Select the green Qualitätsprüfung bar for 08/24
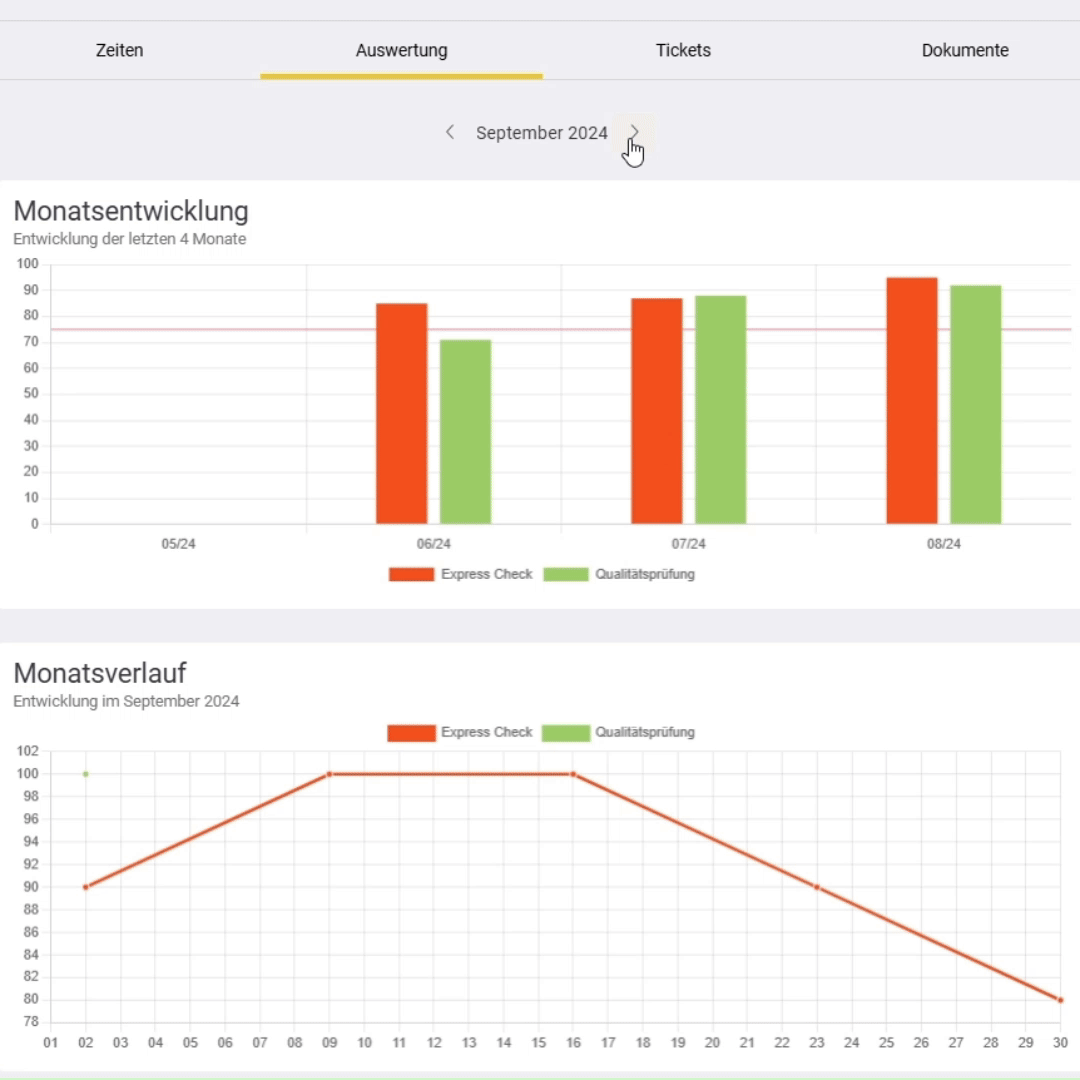This screenshot has height=1080, width=1080. (x=975, y=404)
